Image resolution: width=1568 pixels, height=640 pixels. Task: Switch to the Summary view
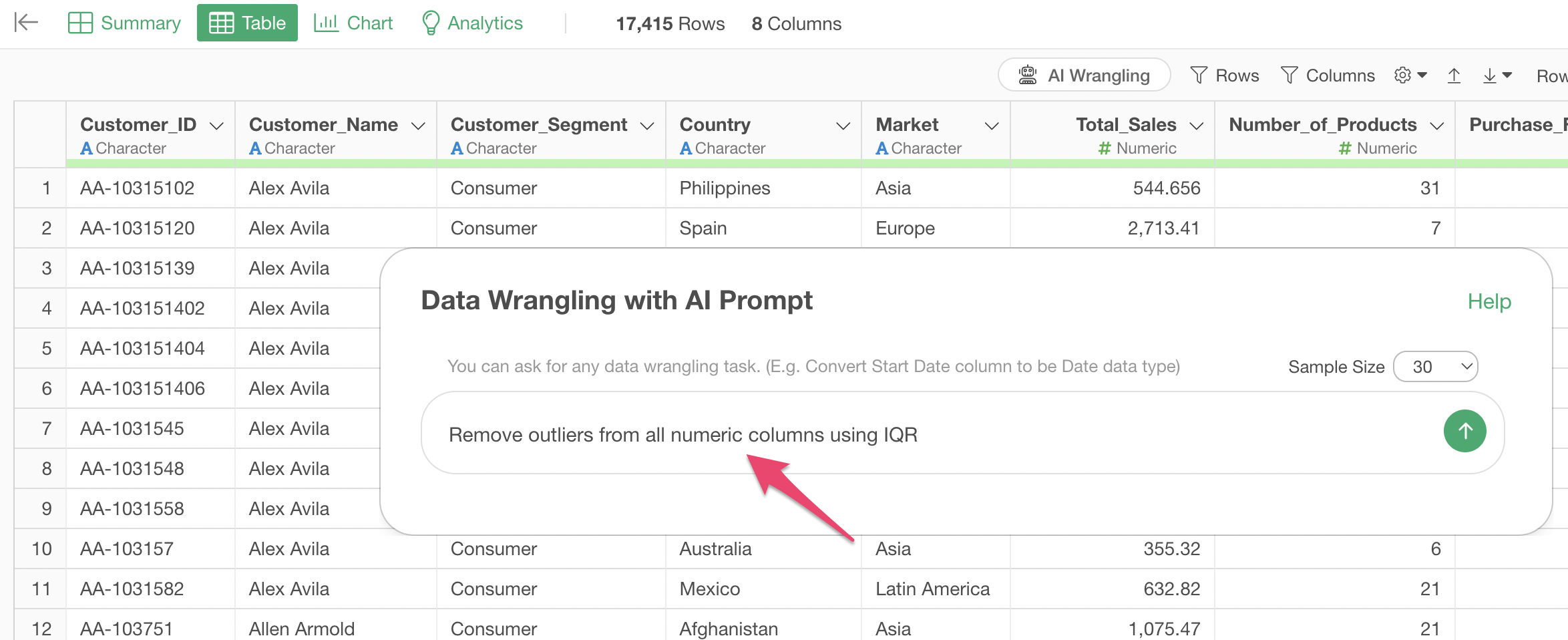[x=125, y=23]
